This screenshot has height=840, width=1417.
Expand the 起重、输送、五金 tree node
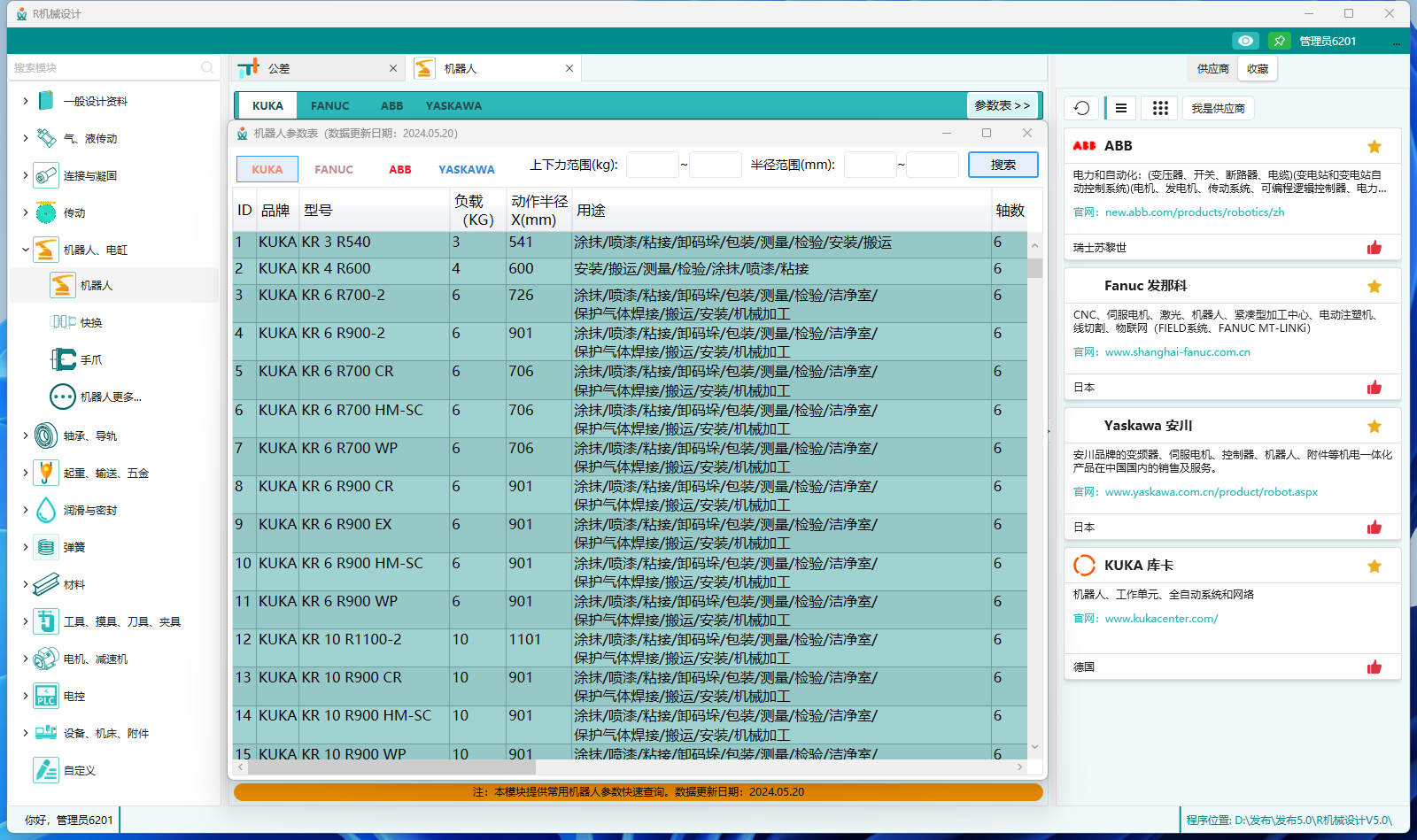(25, 473)
